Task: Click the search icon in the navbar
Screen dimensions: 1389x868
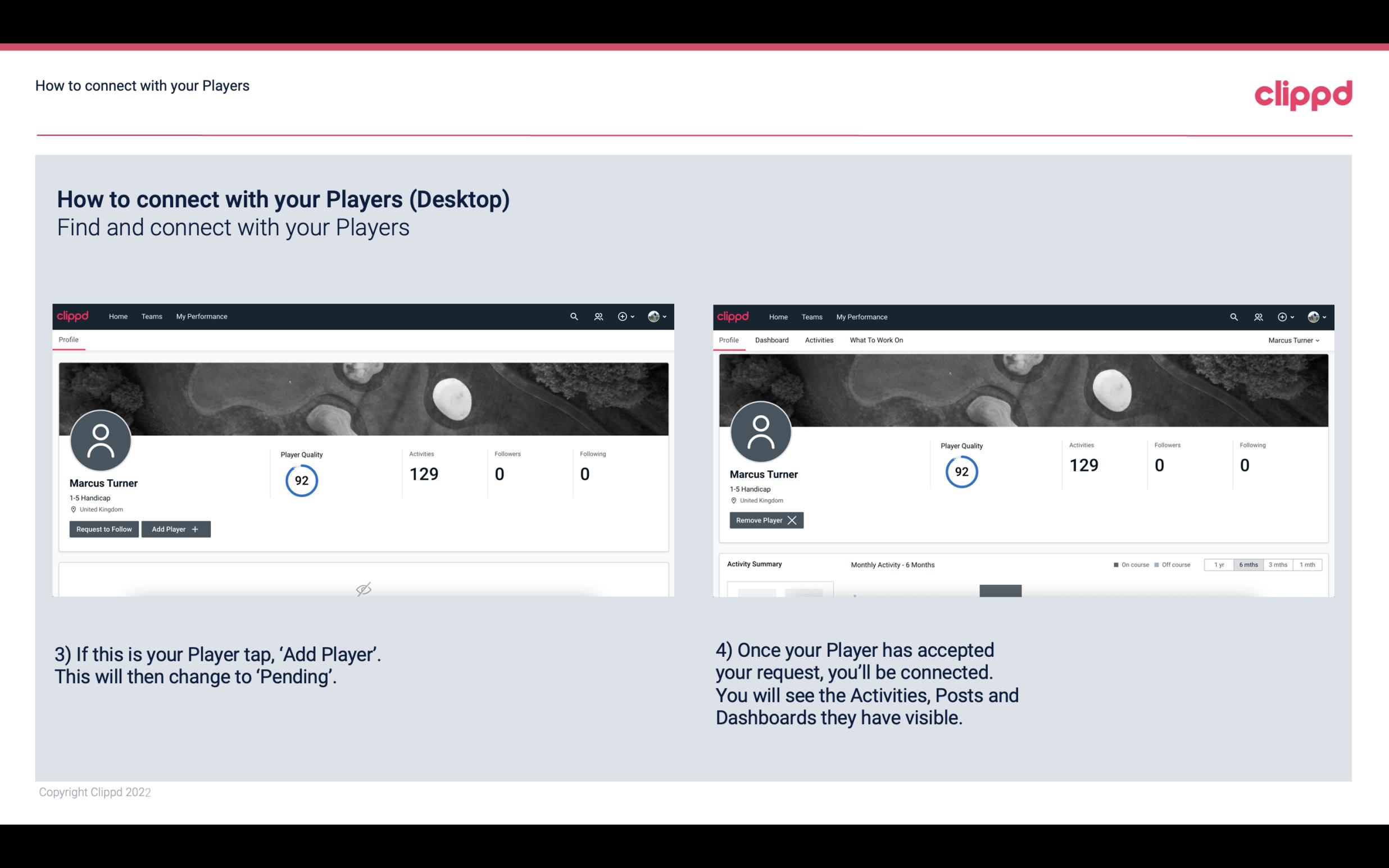Action: [x=573, y=316]
